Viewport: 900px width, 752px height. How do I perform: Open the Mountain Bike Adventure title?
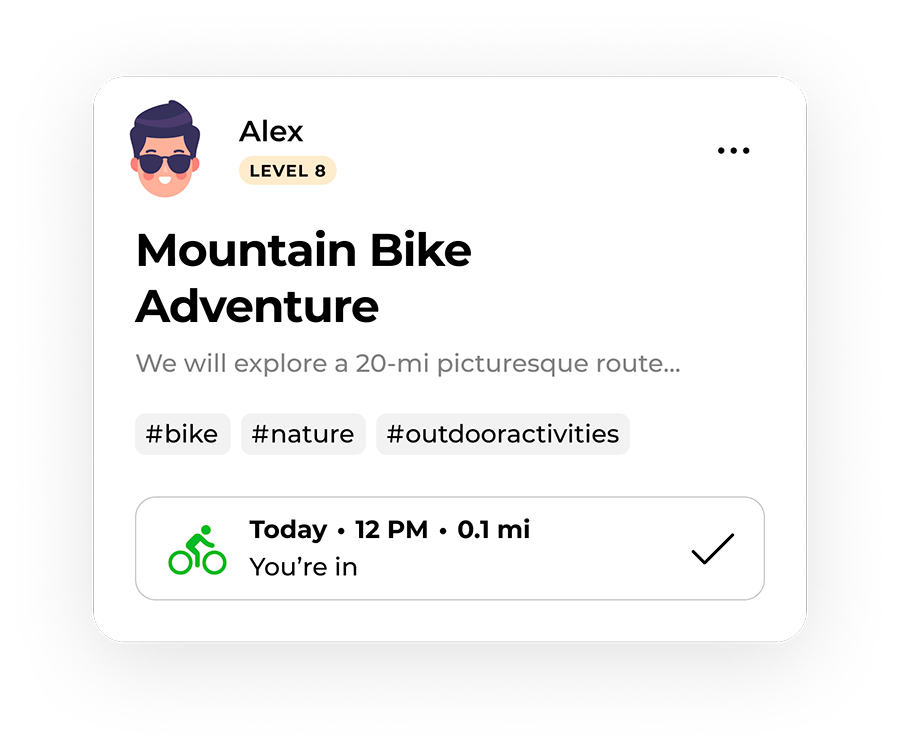point(304,278)
